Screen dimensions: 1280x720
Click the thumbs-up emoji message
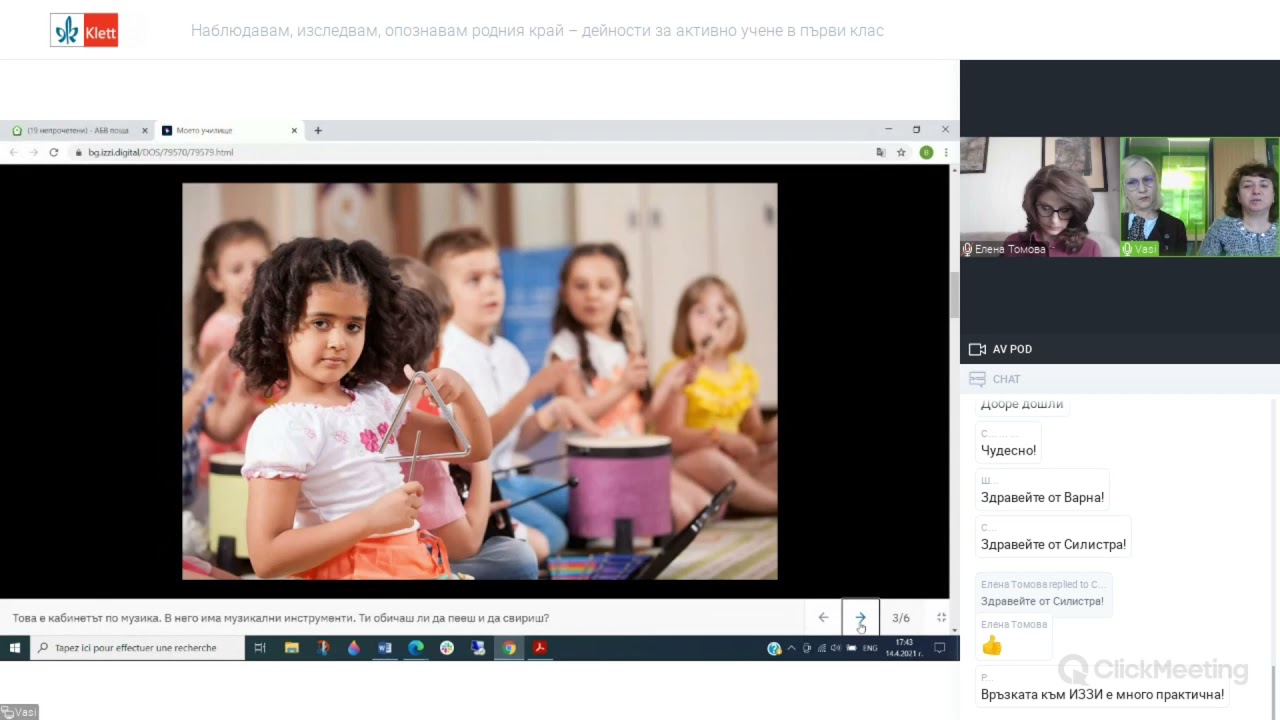tap(992, 646)
